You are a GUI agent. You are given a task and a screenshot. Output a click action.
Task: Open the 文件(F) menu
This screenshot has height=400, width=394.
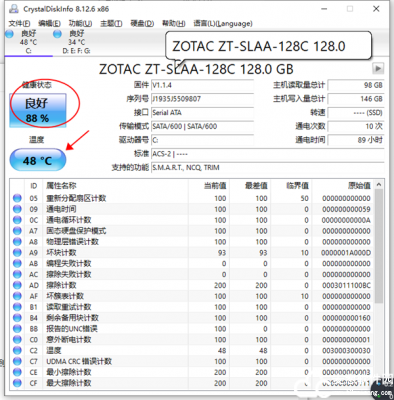19,23
